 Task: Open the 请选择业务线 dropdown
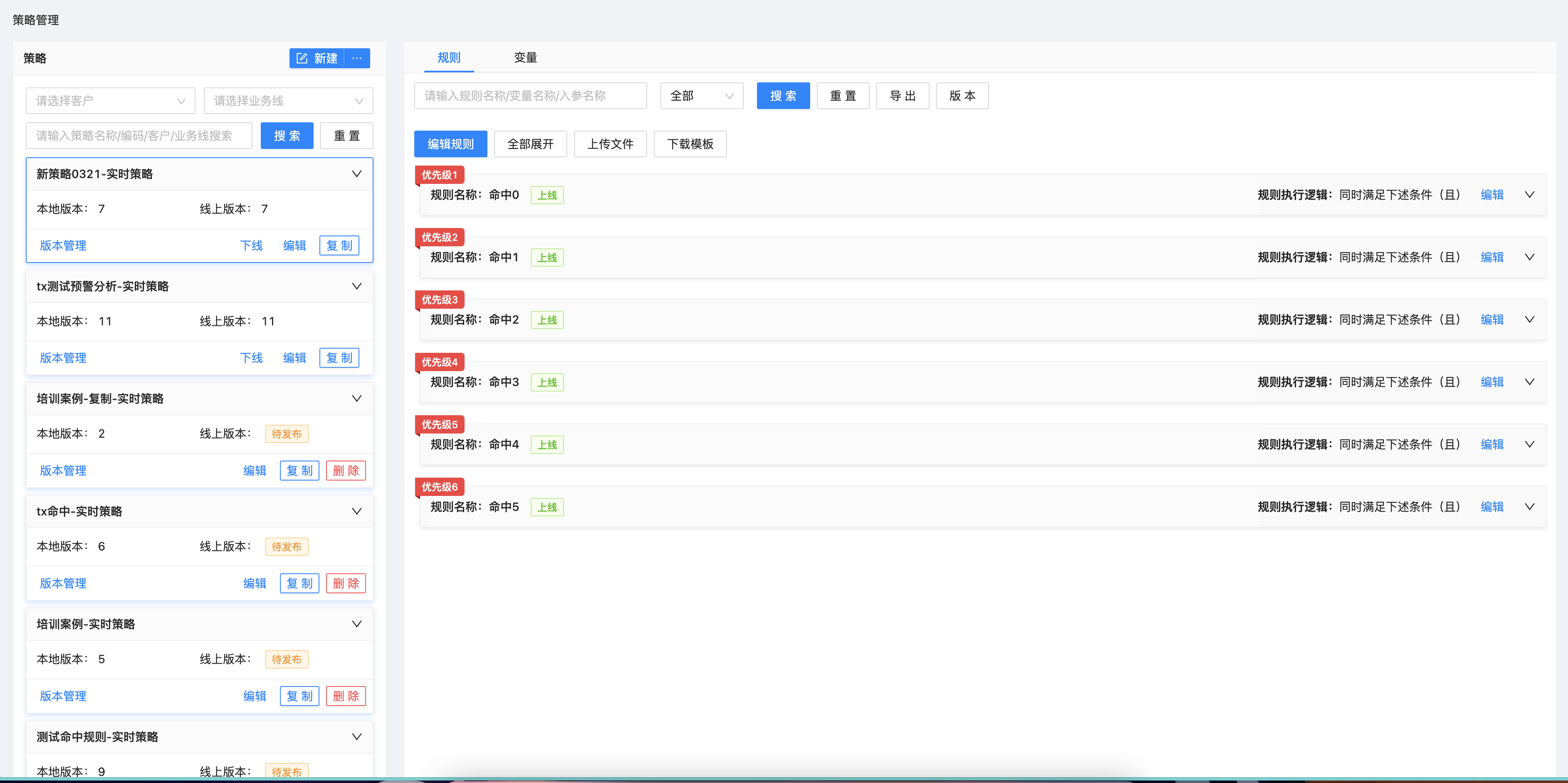pos(289,101)
